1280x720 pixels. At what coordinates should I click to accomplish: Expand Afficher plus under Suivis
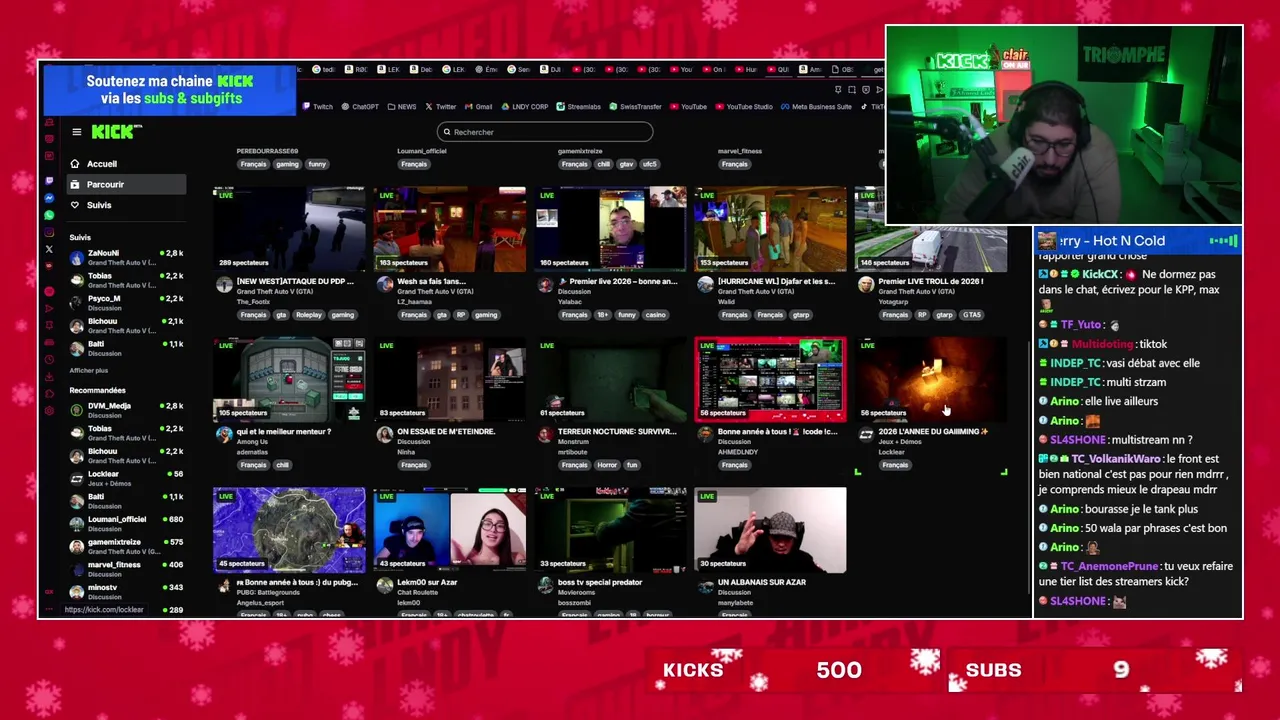click(x=88, y=371)
